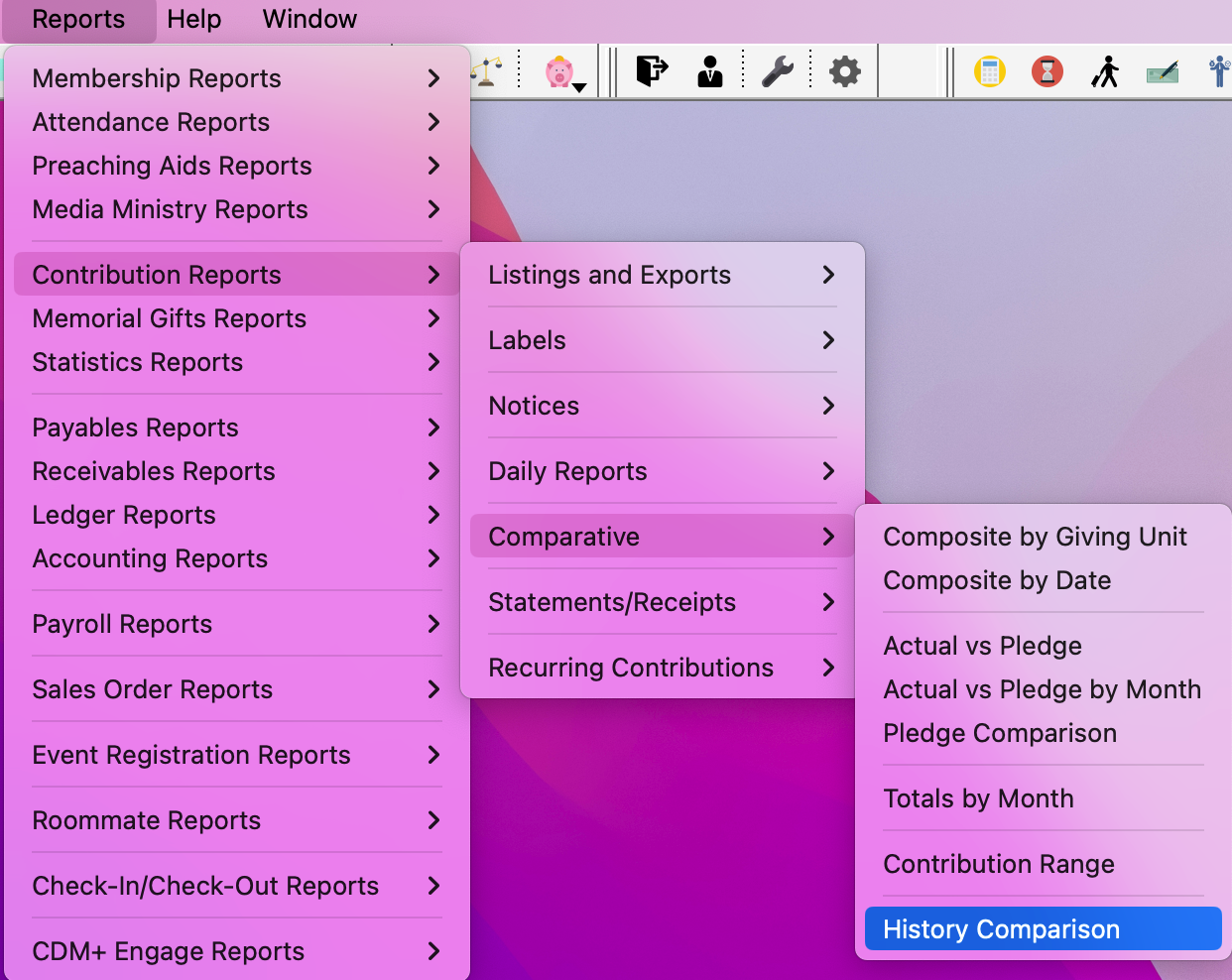1232x980 pixels.
Task: Choose Actual vs Pledge by Month
Action: (1042, 689)
